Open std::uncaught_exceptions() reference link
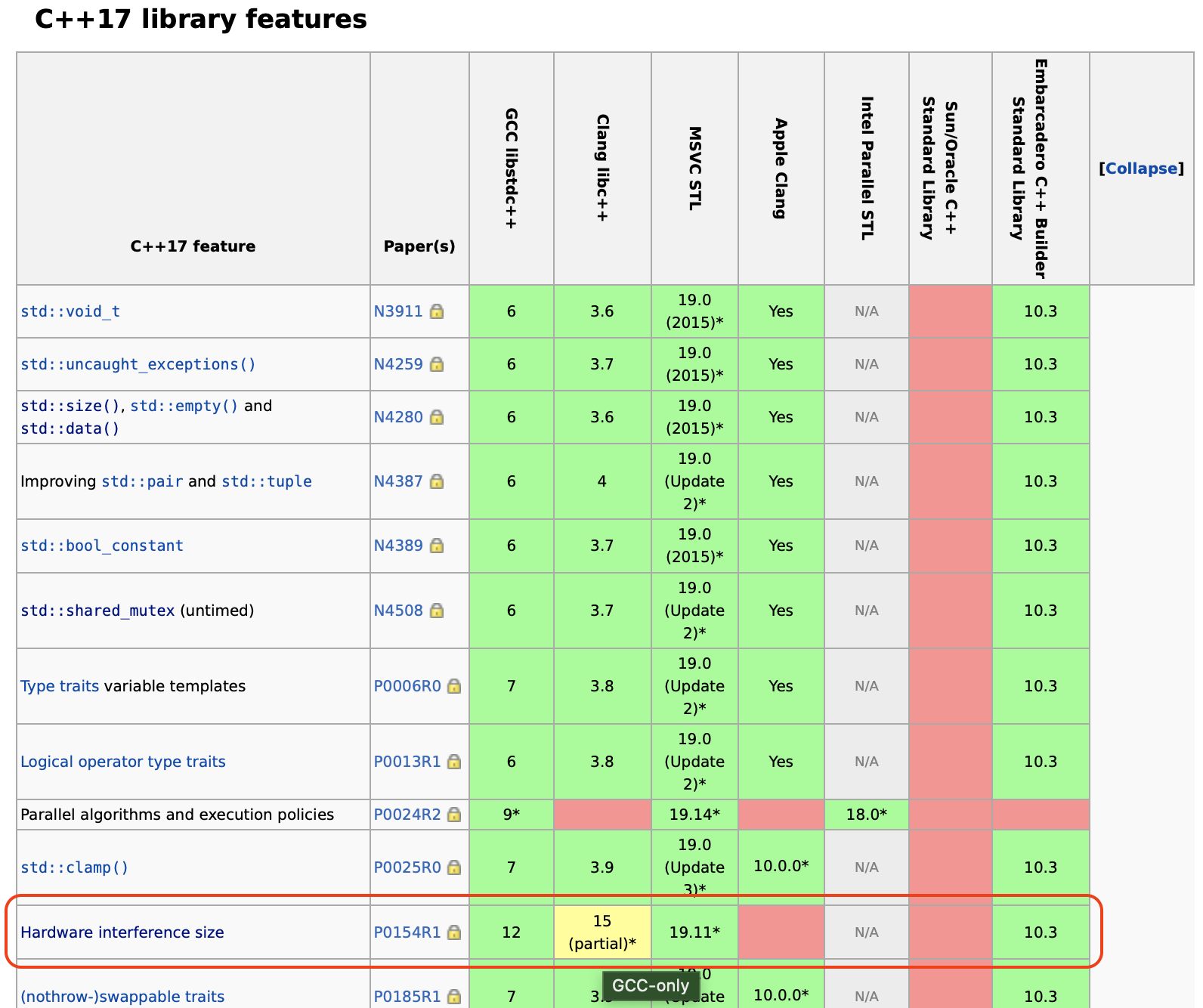 coord(138,364)
